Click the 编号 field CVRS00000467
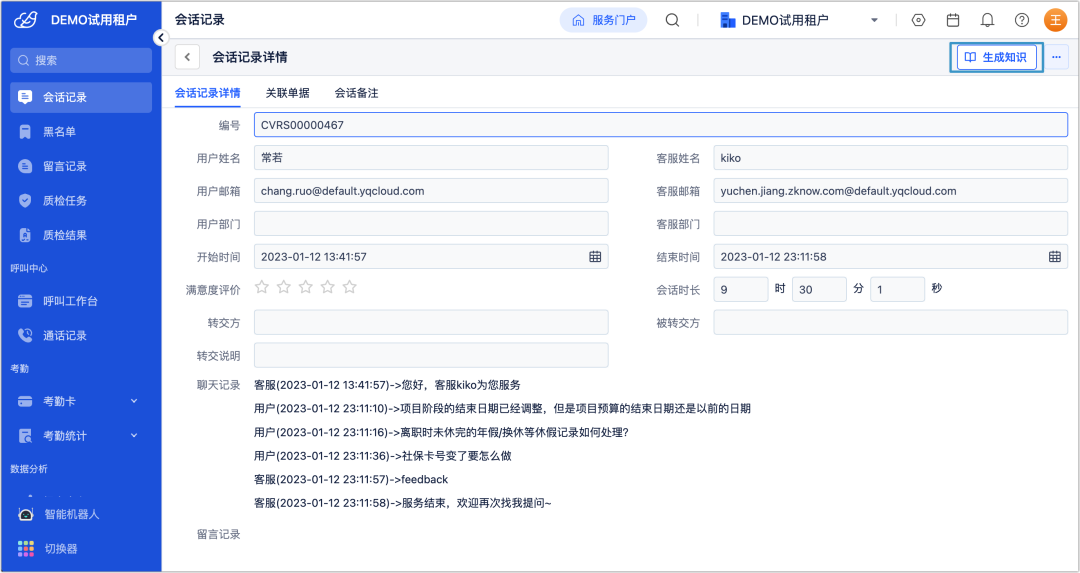1080x573 pixels. click(661, 125)
